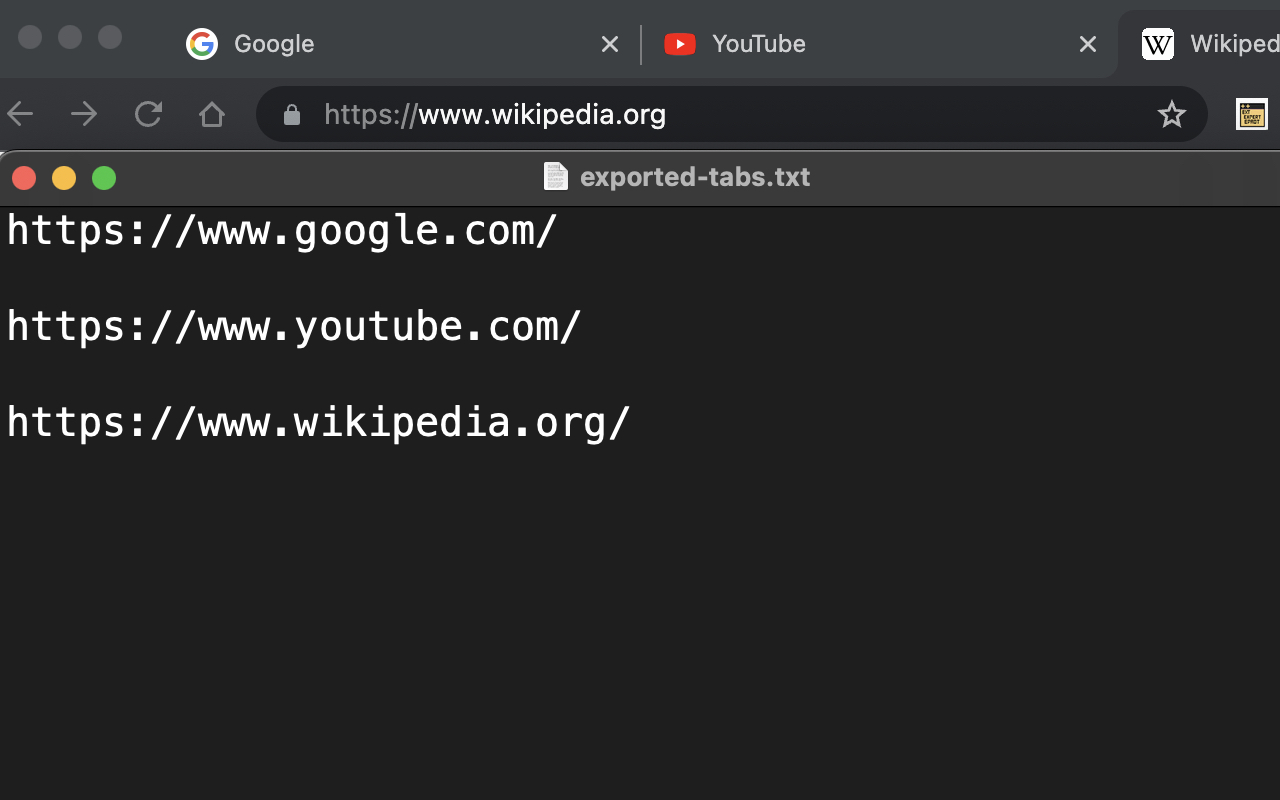Close the Google tab
Viewport: 1280px width, 800px height.
click(x=610, y=43)
